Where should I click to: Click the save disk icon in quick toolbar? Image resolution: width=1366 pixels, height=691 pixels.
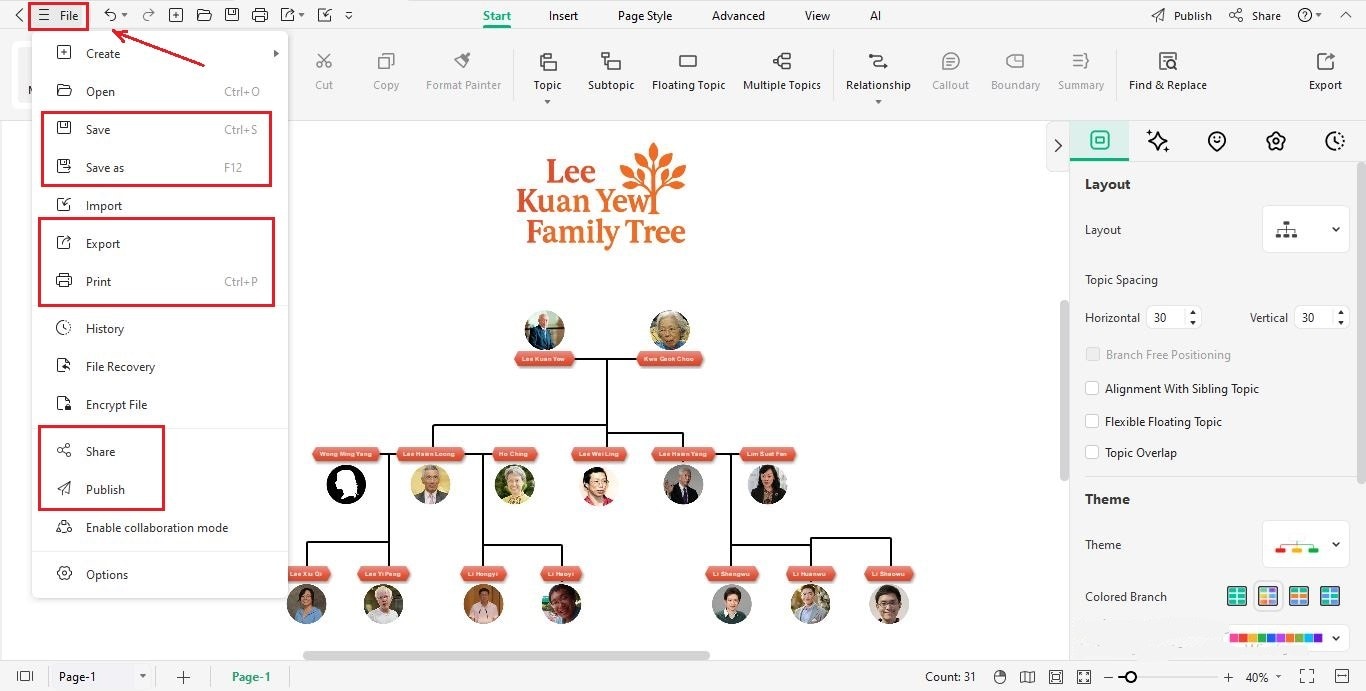232,16
